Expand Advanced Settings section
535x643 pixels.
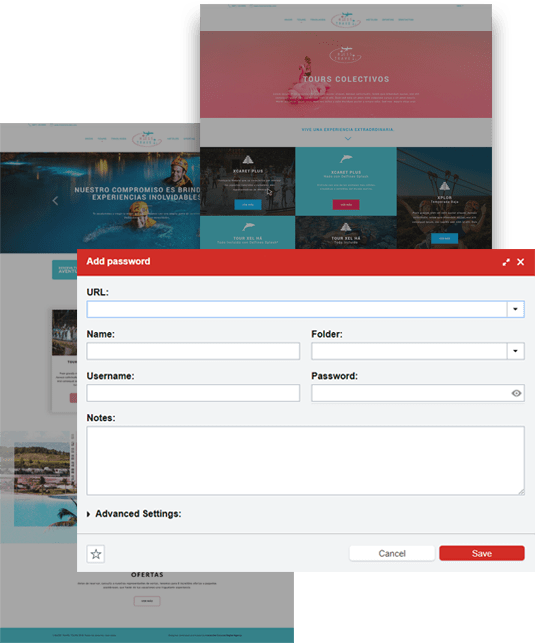[x=134, y=514]
